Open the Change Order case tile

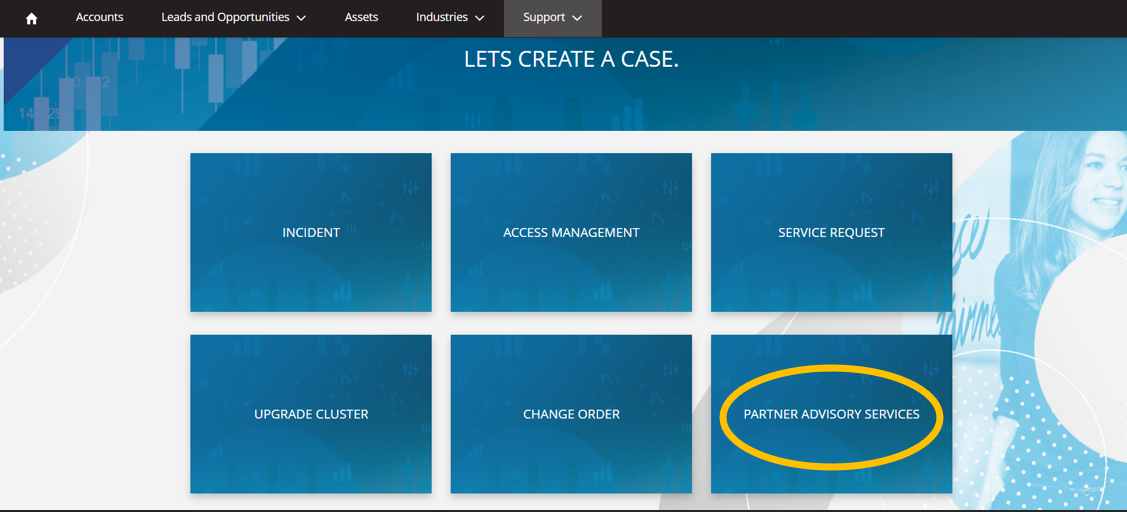pos(571,414)
